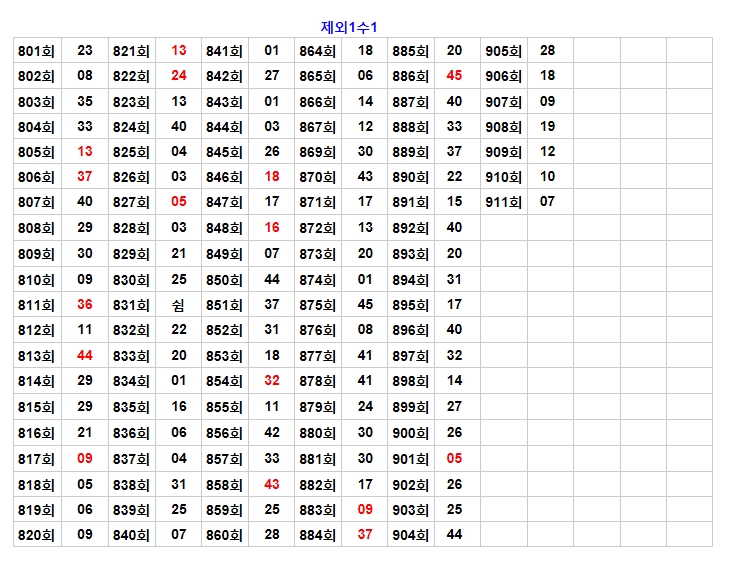Select value 28 beside 905회
731x579 pixels.
point(548,51)
